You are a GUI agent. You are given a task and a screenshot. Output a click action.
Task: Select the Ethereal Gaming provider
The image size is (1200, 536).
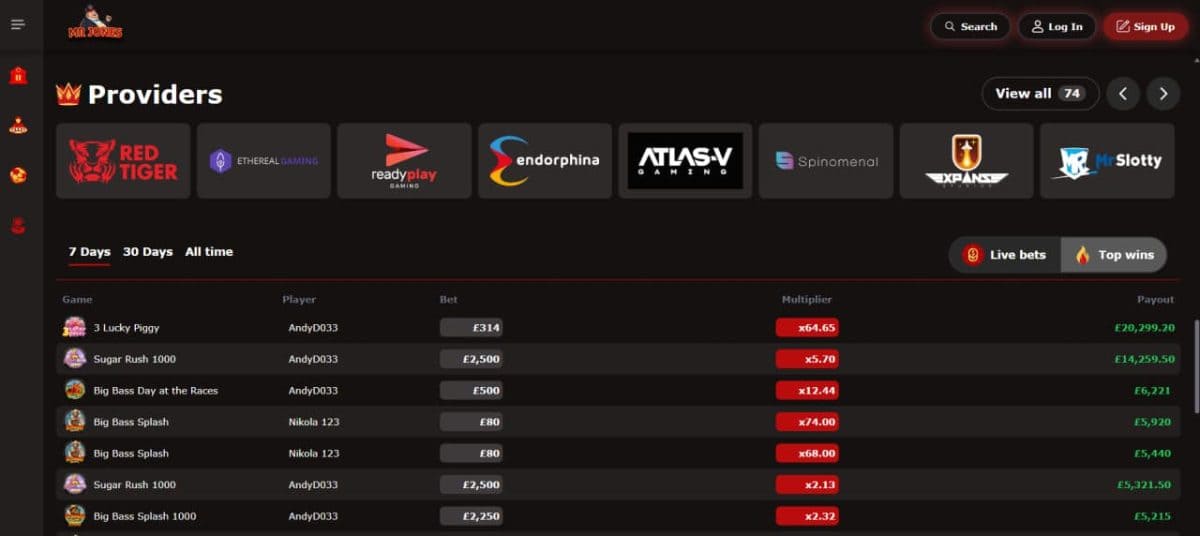264,161
